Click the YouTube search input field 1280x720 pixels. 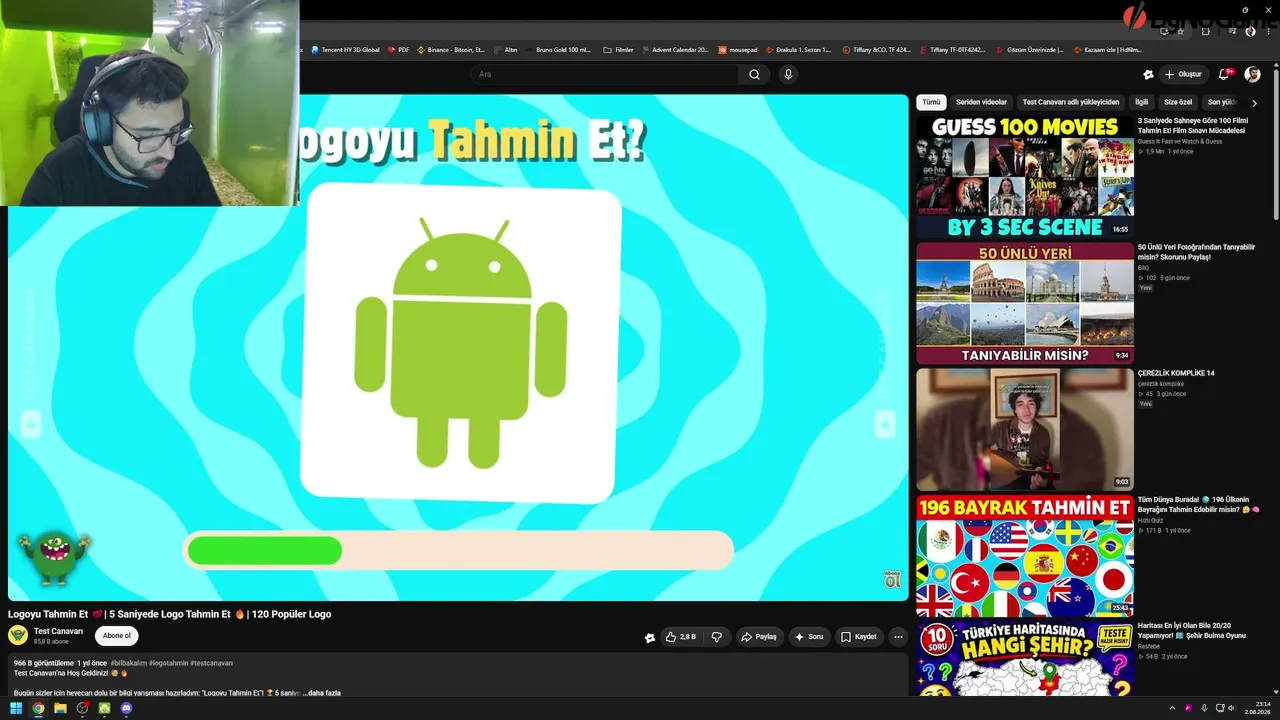tap(605, 74)
